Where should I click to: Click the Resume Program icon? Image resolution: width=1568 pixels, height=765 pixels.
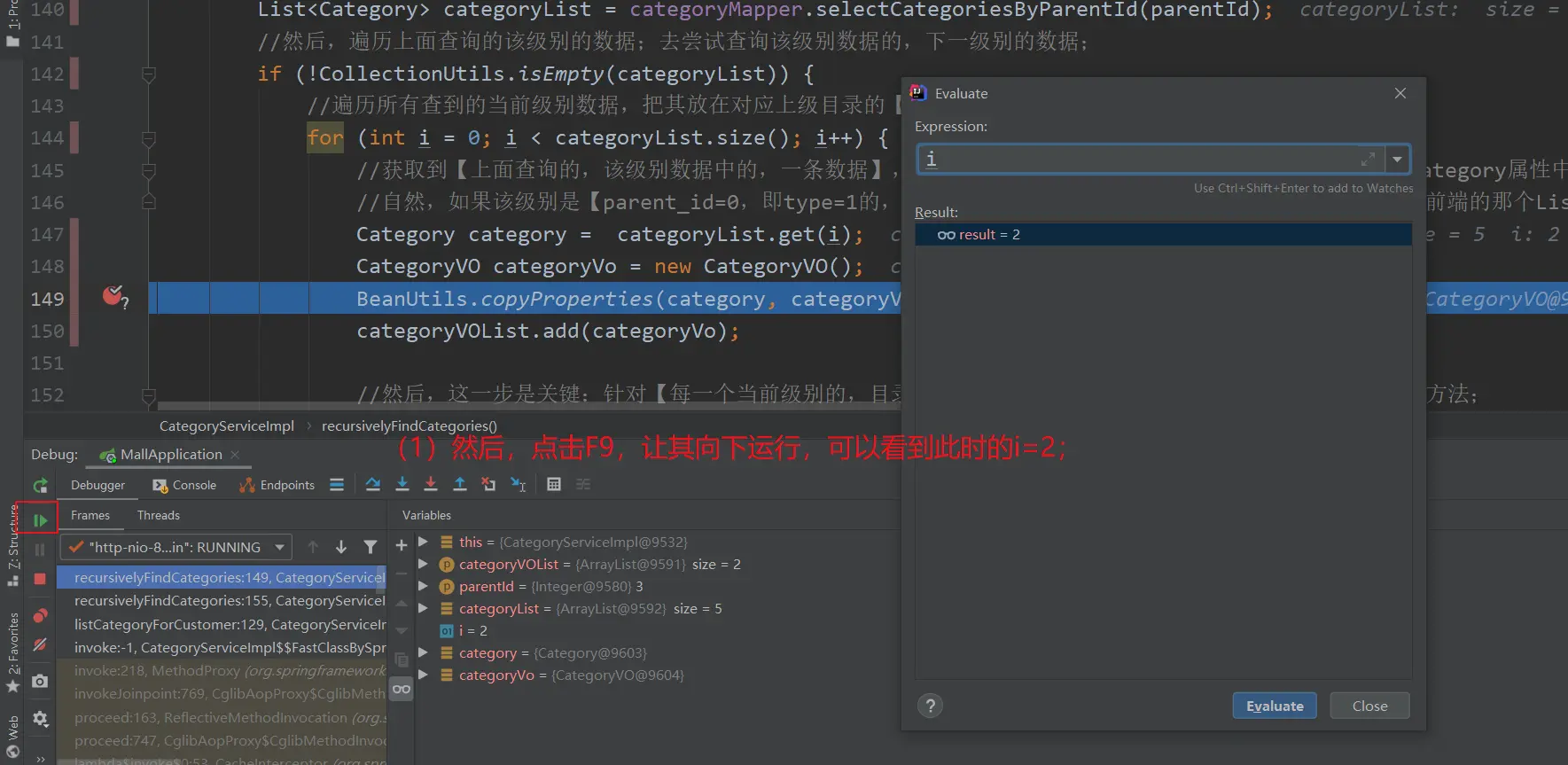[40, 519]
